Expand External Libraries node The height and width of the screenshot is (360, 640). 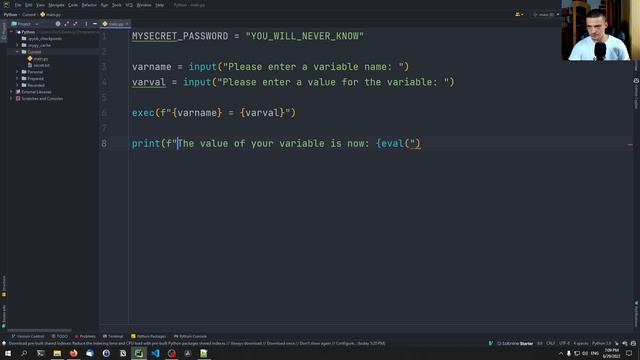[x=12, y=92]
